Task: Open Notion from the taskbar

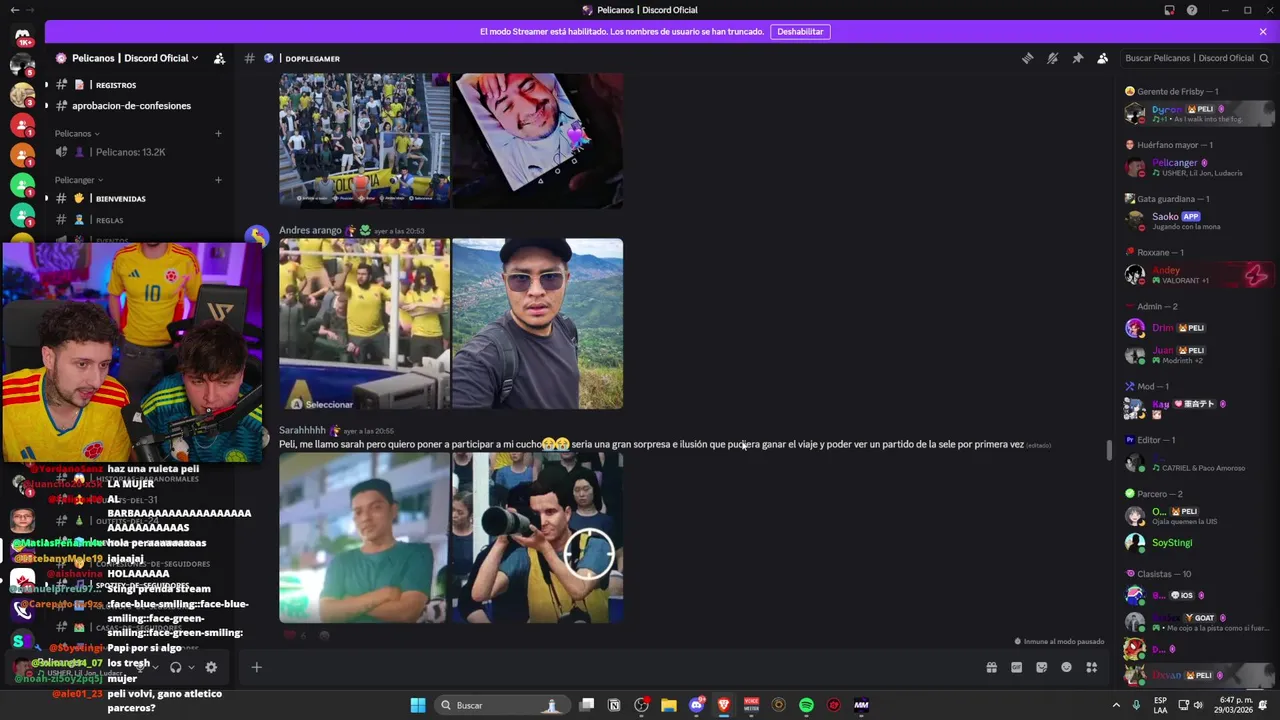Action: pyautogui.click(x=614, y=705)
